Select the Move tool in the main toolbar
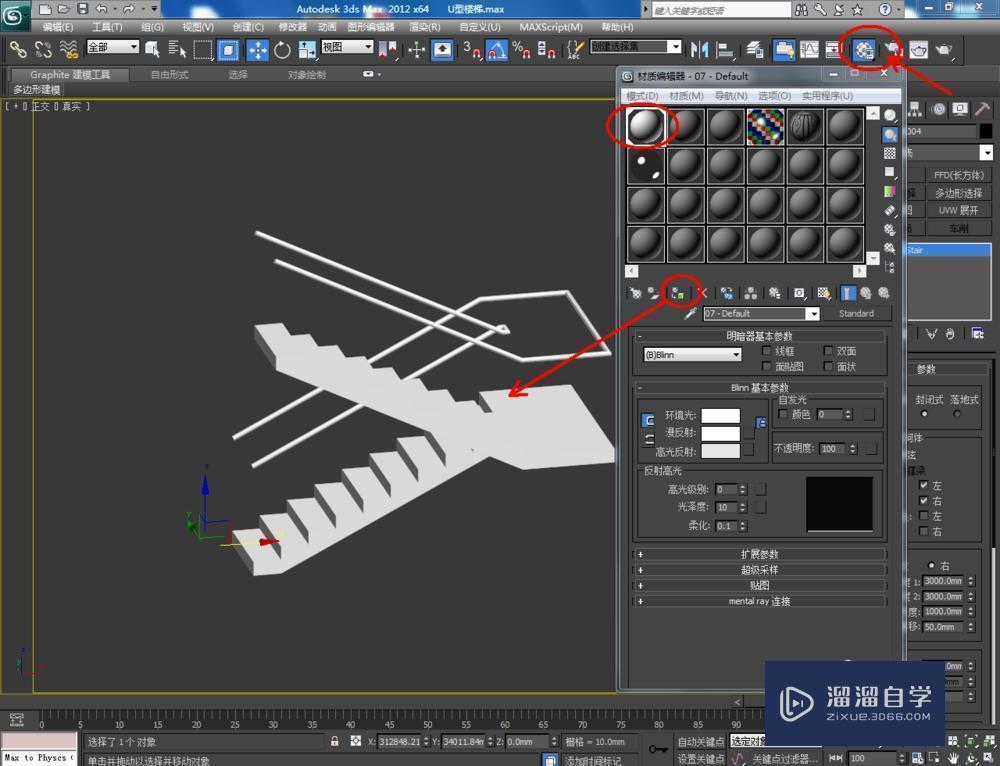The image size is (1000, 766). (x=257, y=50)
